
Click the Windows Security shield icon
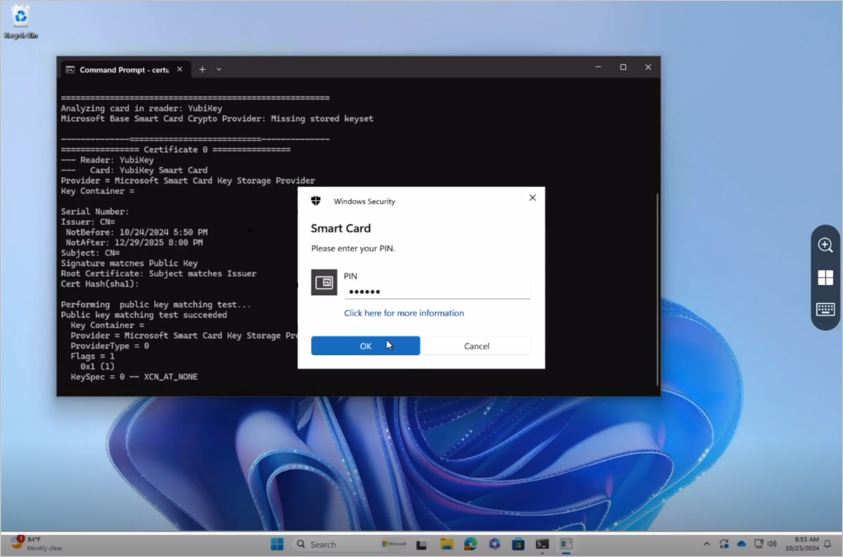pos(316,201)
